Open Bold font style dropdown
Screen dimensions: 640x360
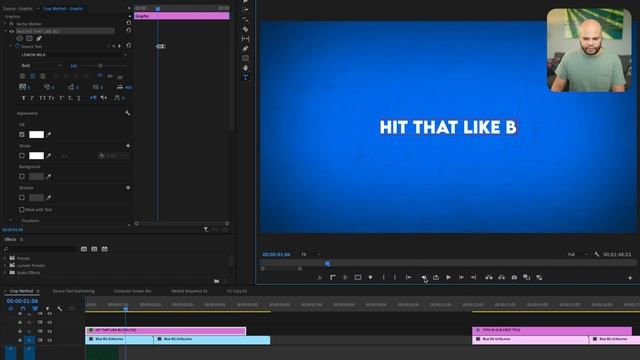pyautogui.click(x=41, y=66)
